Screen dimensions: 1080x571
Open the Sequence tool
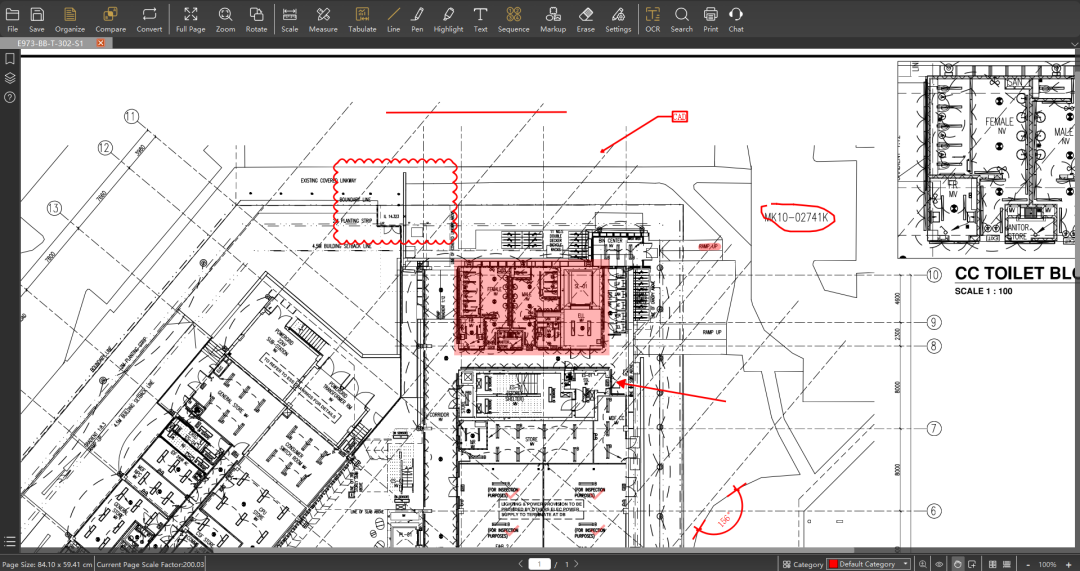(514, 19)
